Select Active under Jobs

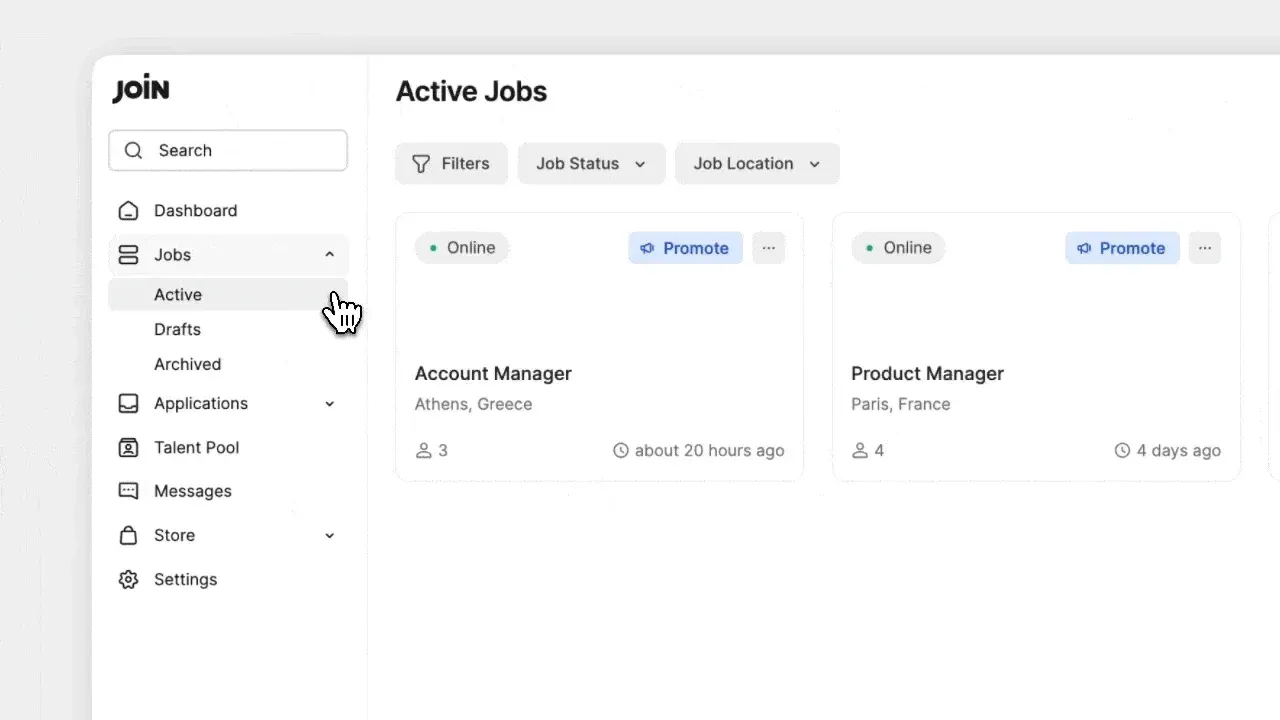tap(228, 295)
